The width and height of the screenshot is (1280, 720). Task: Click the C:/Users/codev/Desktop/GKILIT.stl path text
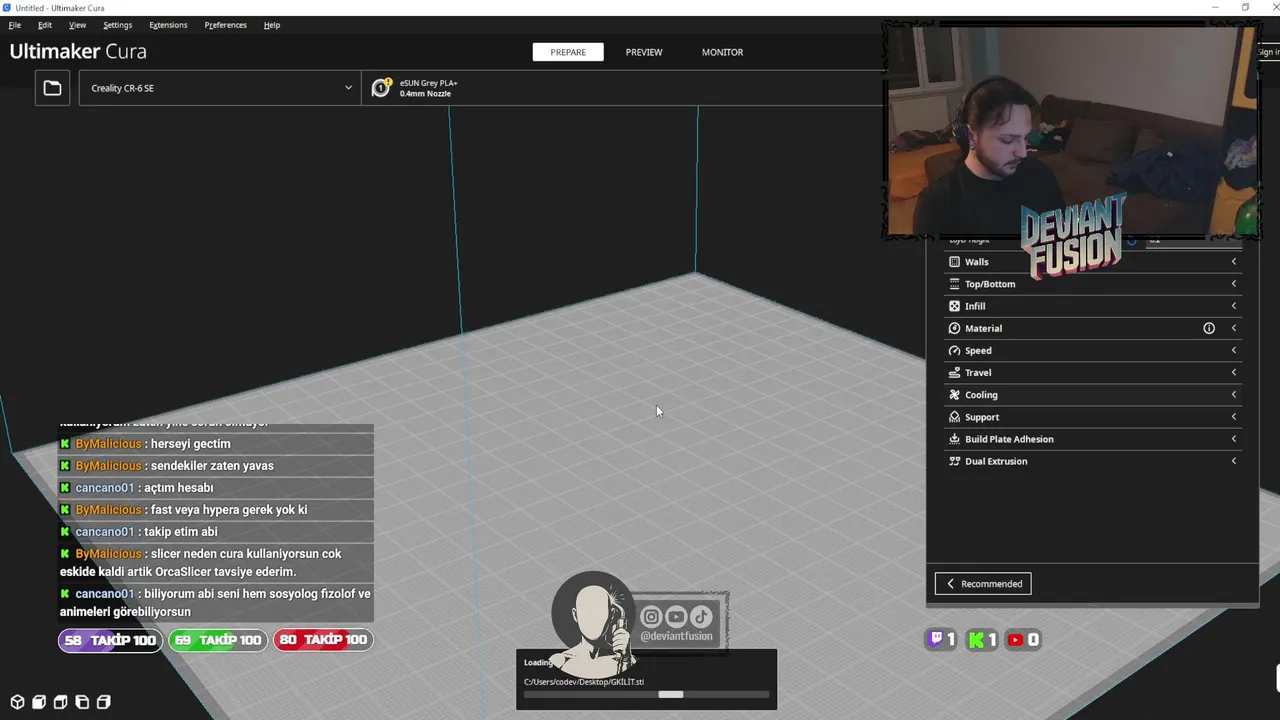tap(584, 682)
